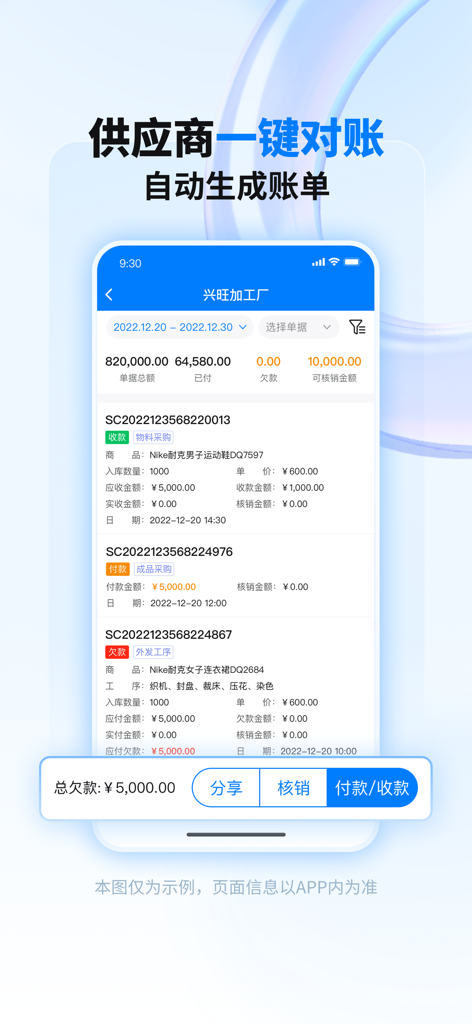Open order SC2022123568220013
The height and width of the screenshot is (1024, 472).
click(168, 420)
